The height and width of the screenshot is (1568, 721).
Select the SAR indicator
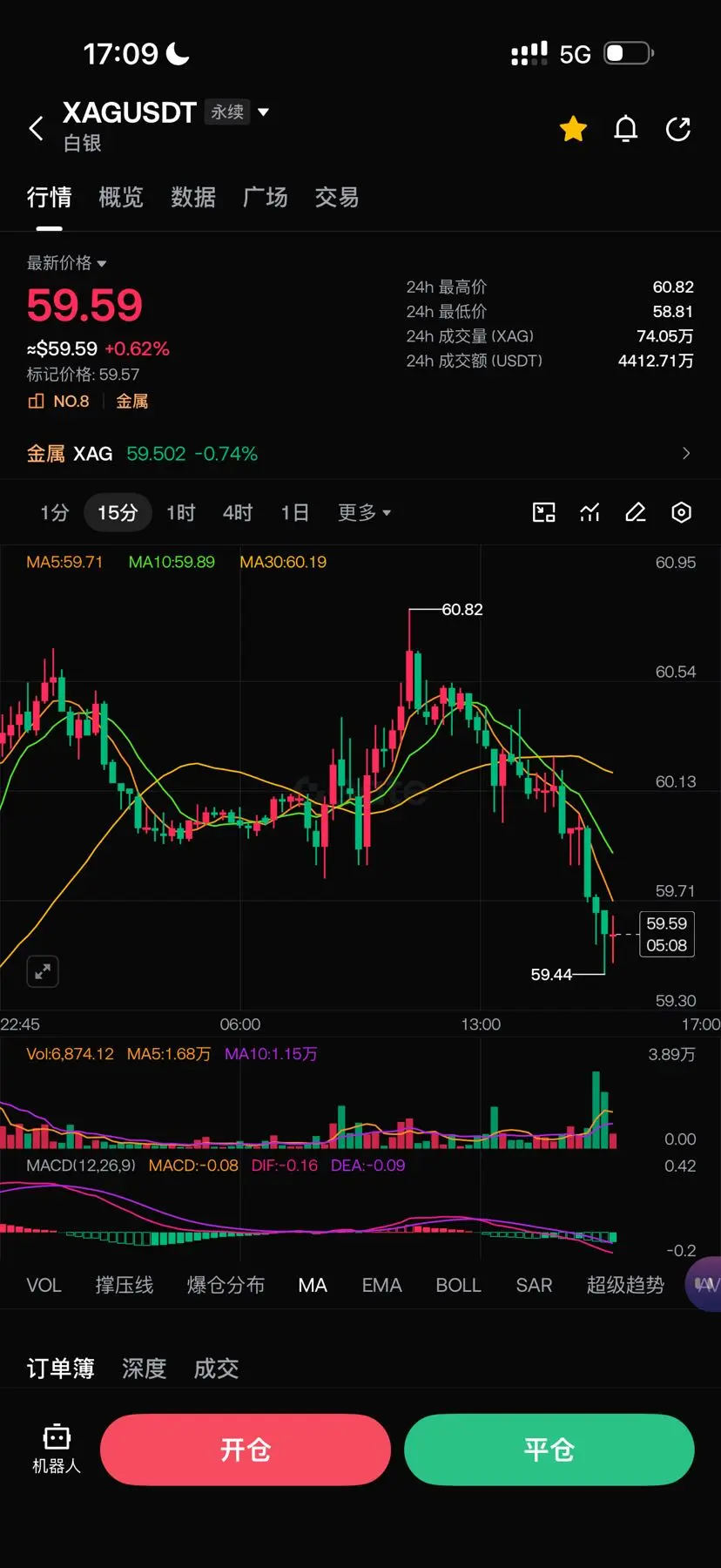tap(534, 1285)
